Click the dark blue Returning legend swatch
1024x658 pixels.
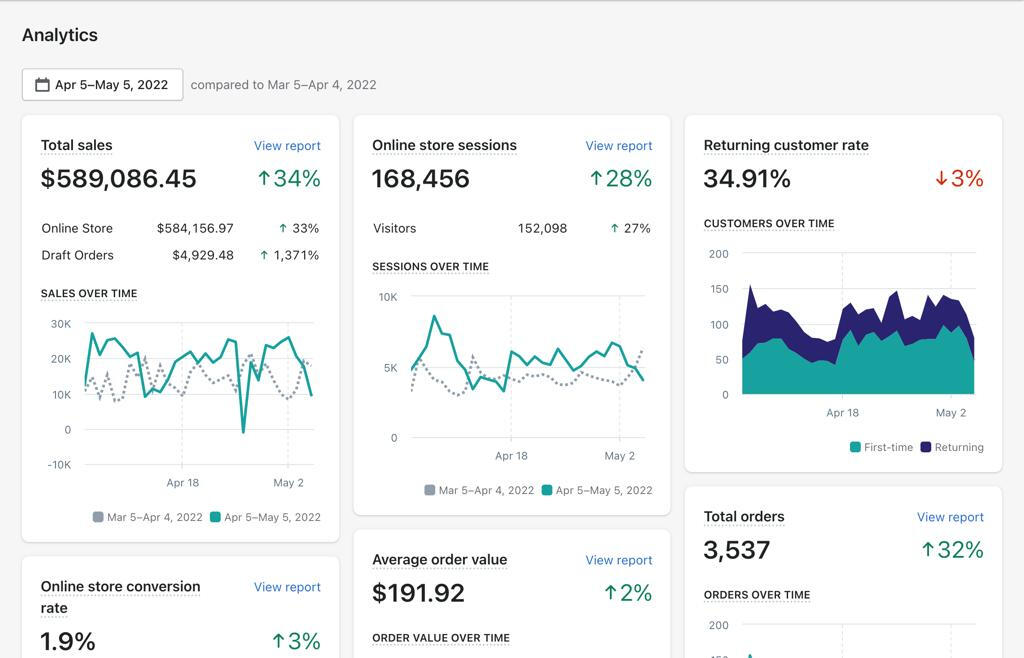coord(926,447)
